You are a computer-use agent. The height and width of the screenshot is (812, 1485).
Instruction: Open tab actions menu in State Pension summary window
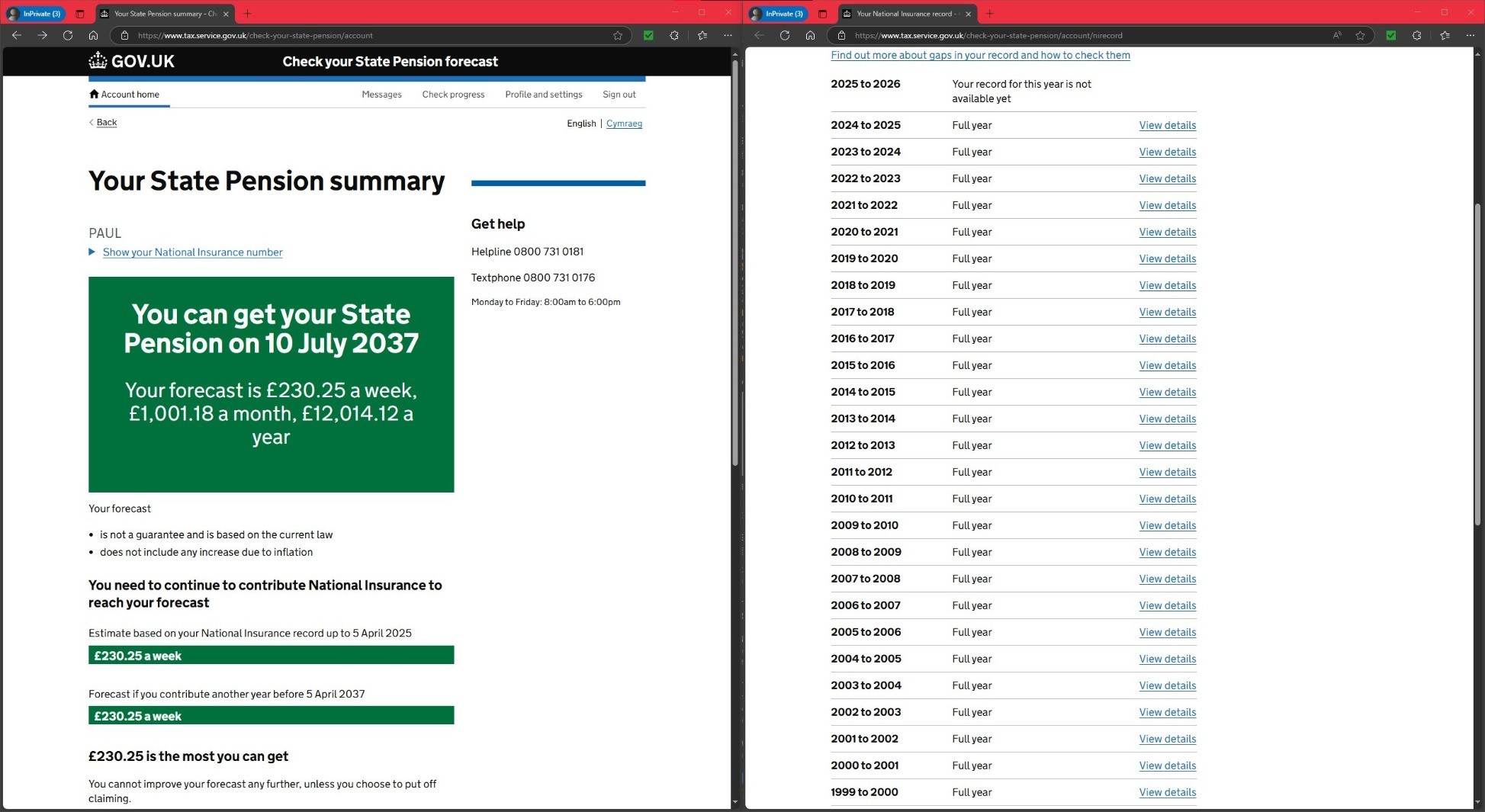tap(80, 14)
